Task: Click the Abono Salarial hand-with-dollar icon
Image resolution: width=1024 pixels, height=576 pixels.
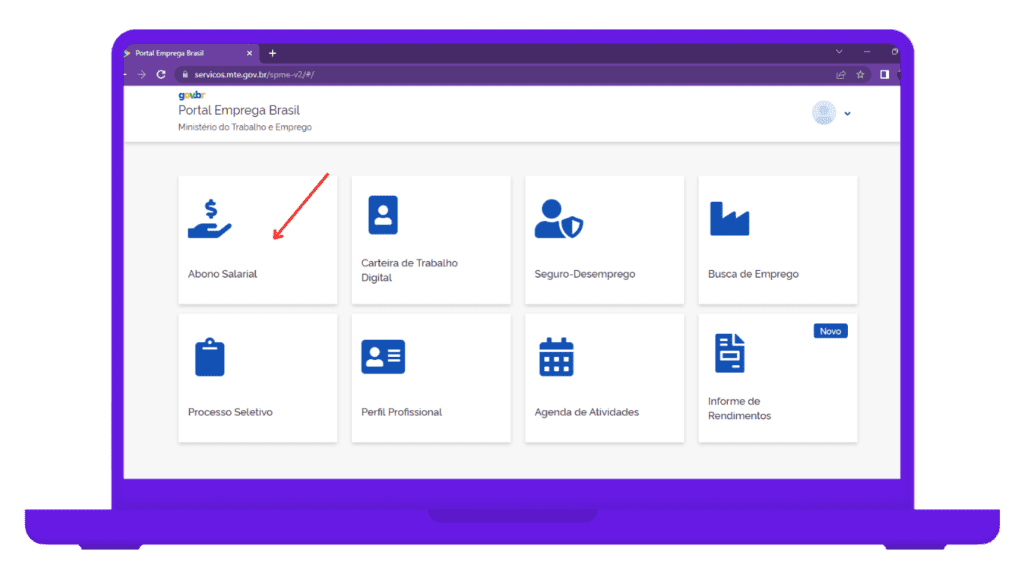Action: pos(209,219)
